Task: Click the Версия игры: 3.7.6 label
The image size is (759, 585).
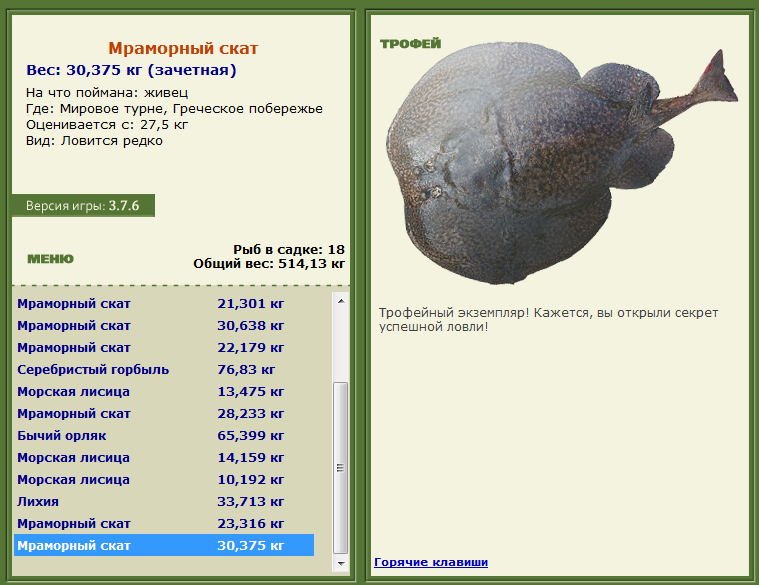Action: 83,206
